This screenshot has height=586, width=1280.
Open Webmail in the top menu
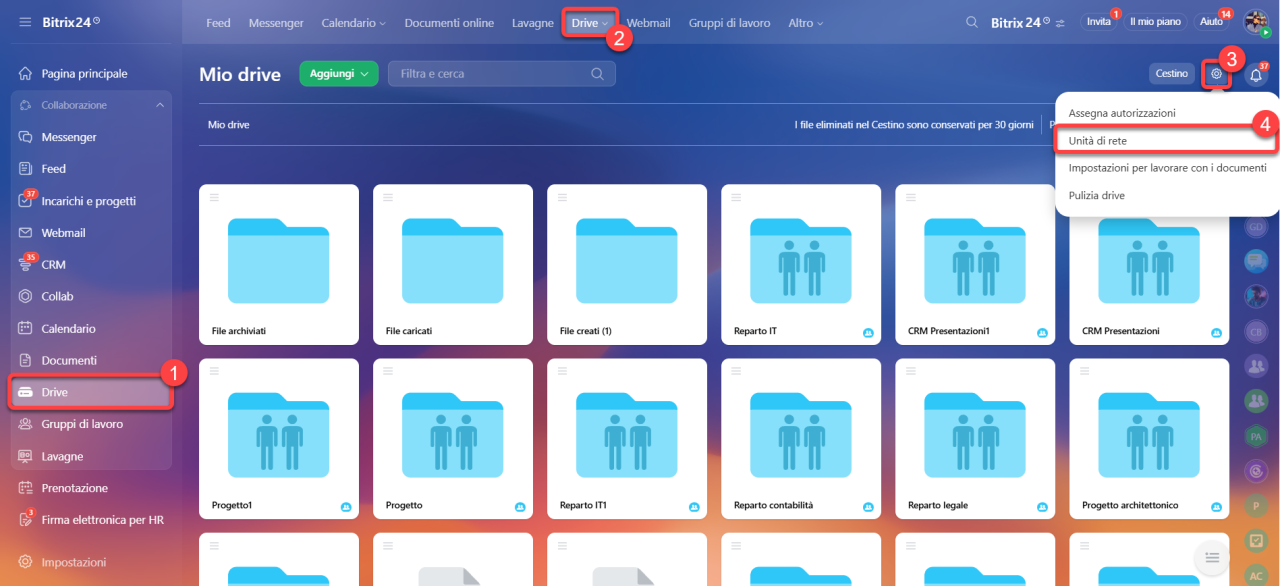coord(648,23)
